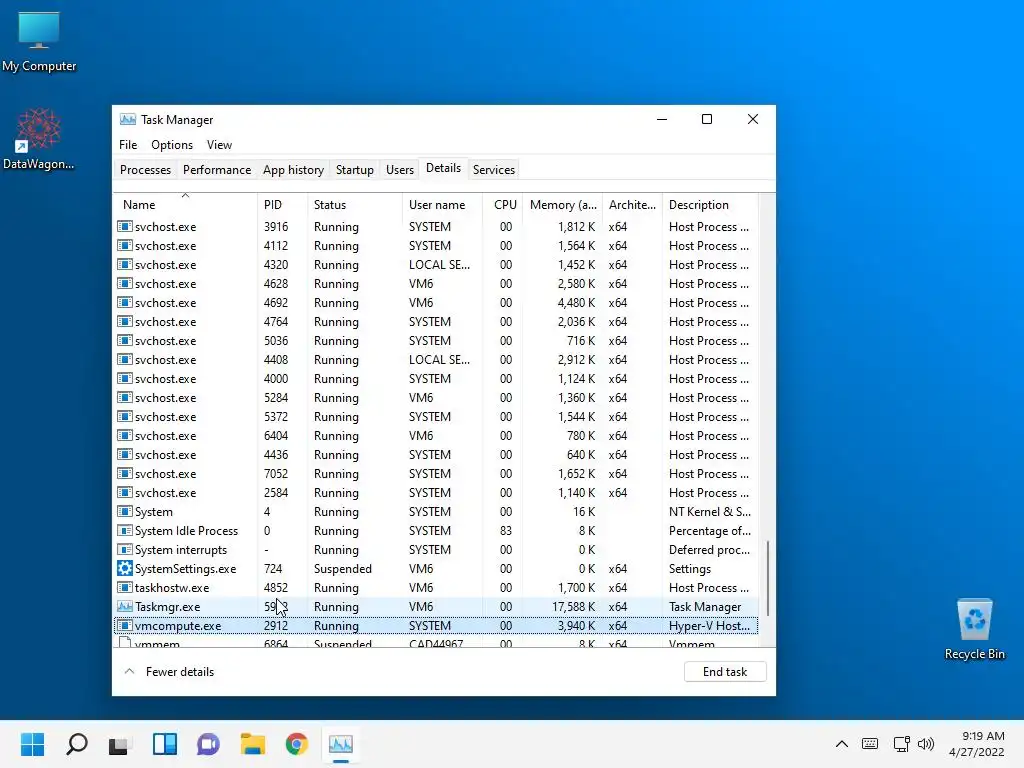Switch to the App history tab
1024x768 pixels.
[x=293, y=170]
